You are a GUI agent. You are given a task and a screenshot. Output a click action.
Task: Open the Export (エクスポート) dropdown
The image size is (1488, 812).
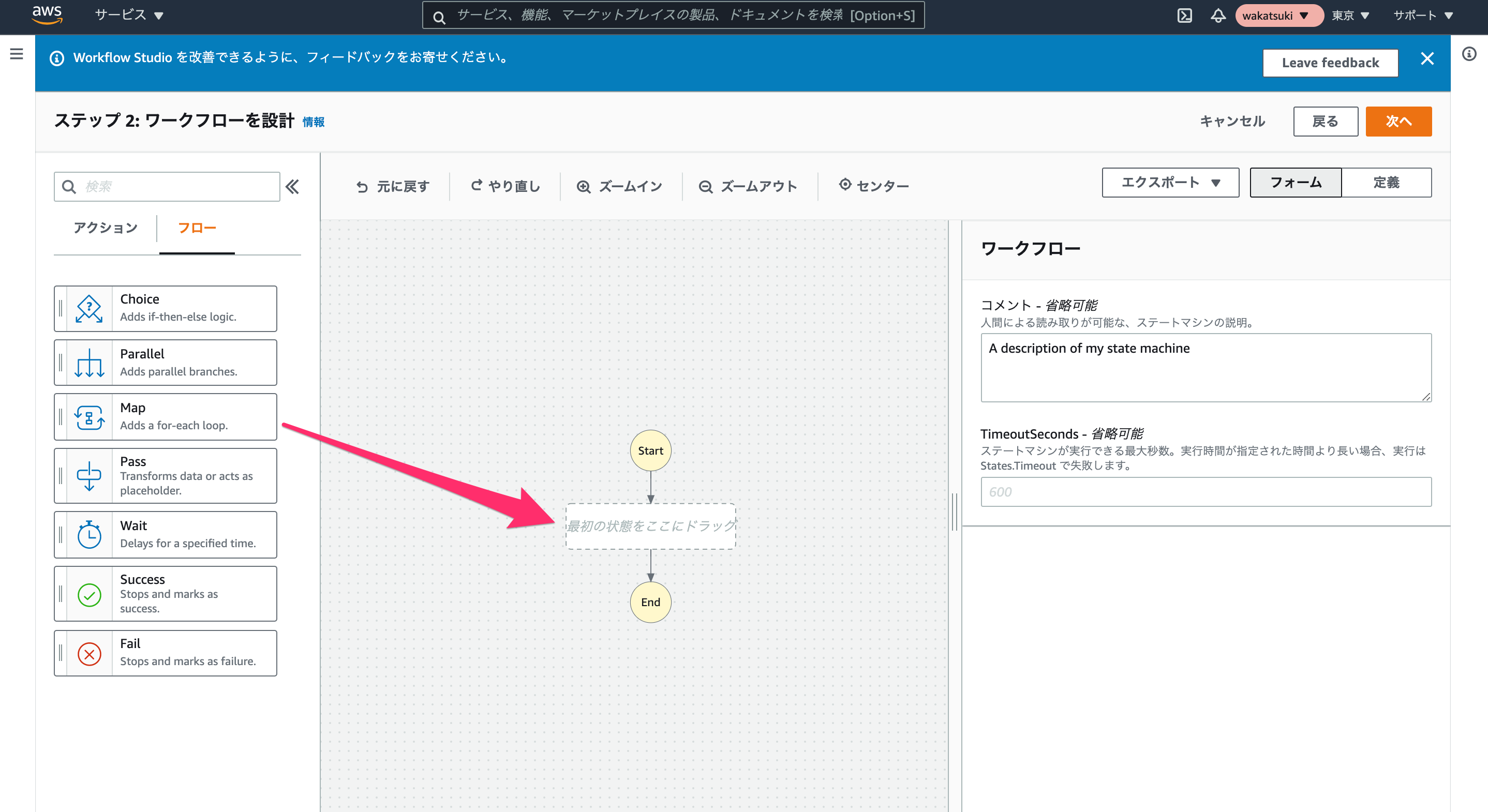(1170, 183)
